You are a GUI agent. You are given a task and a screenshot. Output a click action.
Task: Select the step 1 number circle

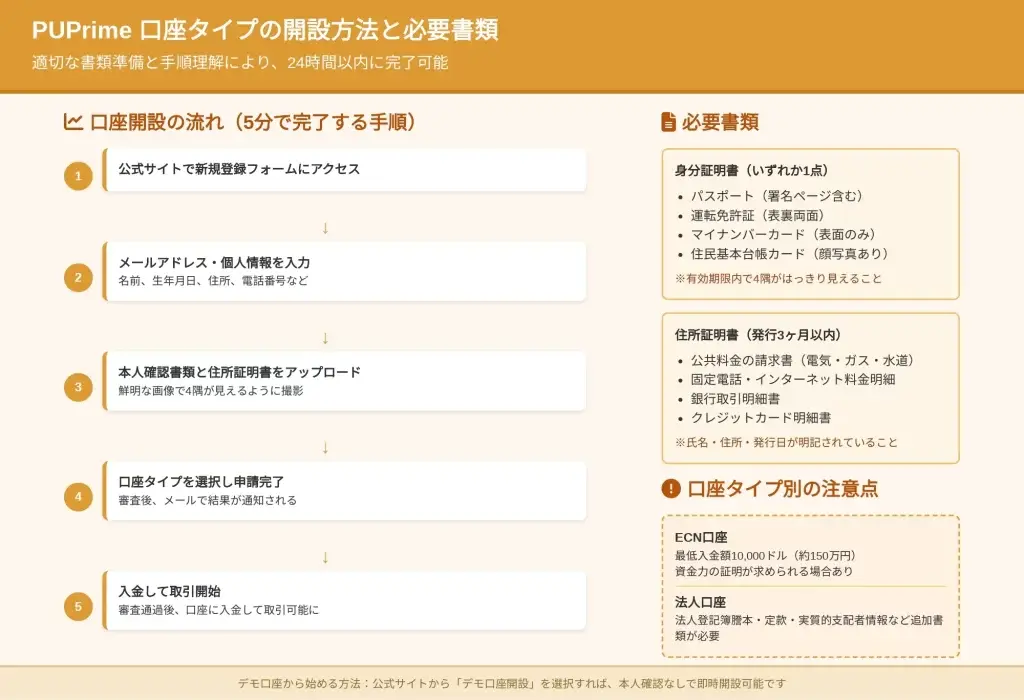coord(78,177)
